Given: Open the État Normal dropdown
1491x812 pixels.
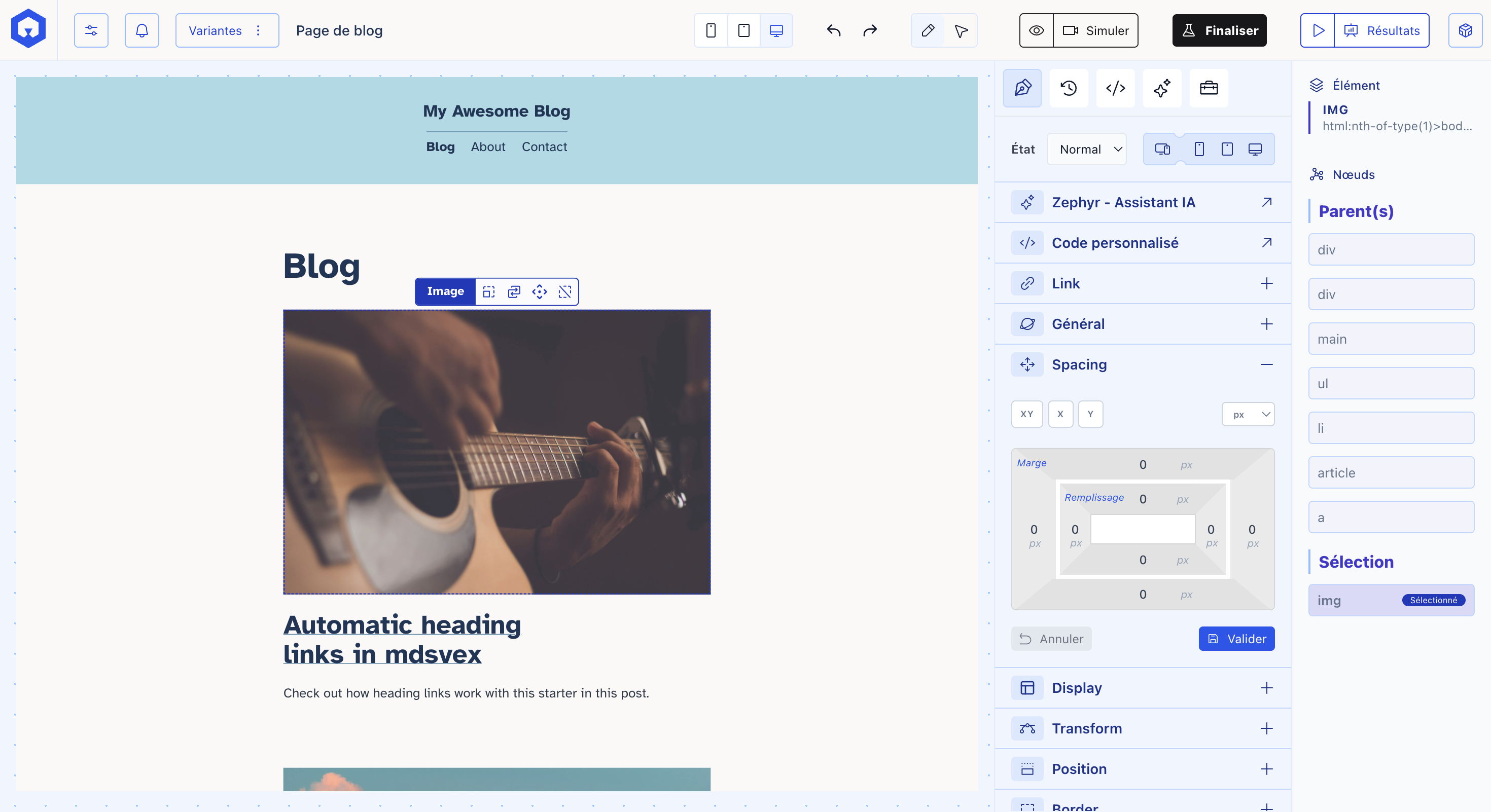Looking at the screenshot, I should coord(1086,149).
